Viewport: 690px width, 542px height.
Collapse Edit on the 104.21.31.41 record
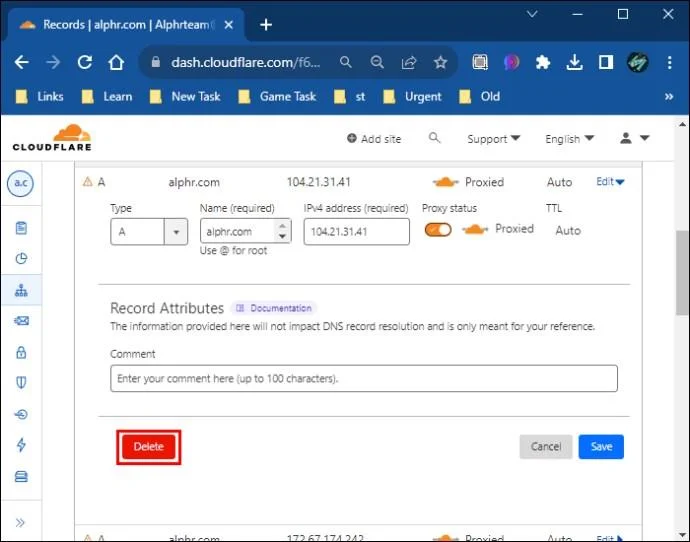(x=610, y=182)
